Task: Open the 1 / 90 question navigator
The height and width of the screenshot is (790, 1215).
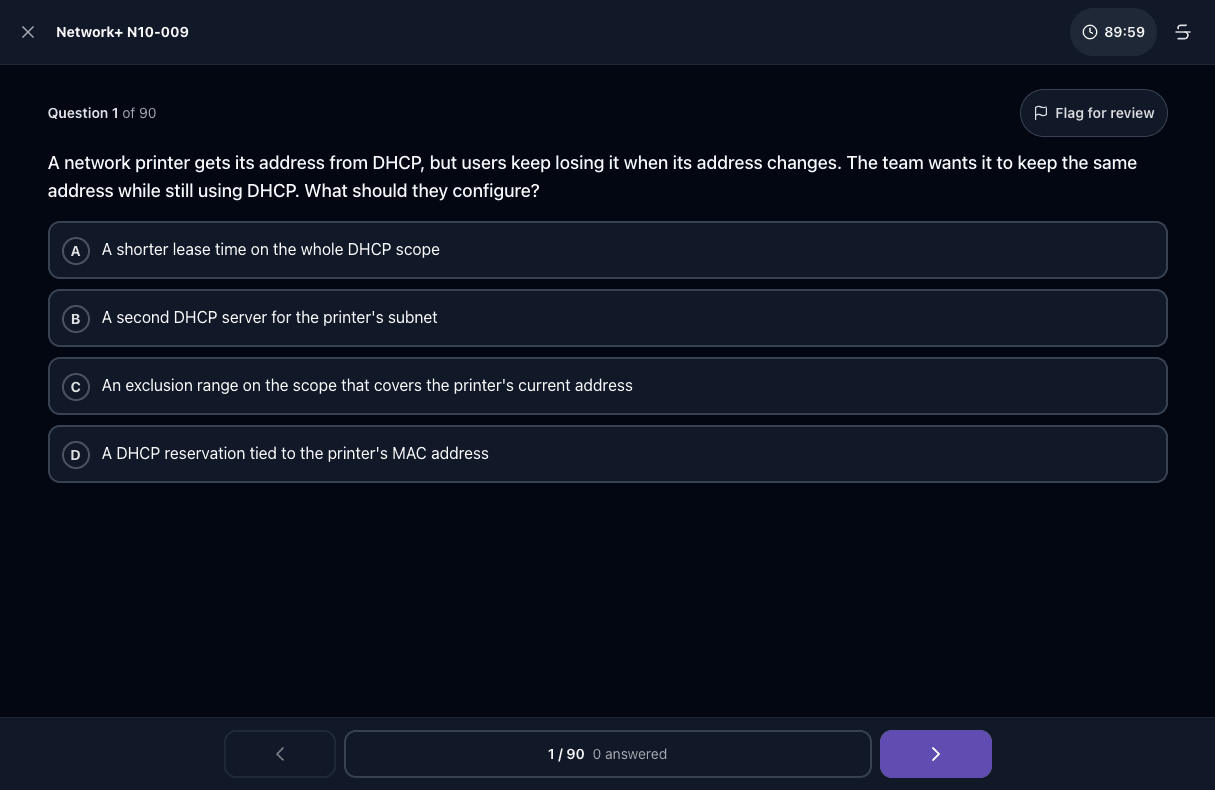Action: click(x=608, y=754)
